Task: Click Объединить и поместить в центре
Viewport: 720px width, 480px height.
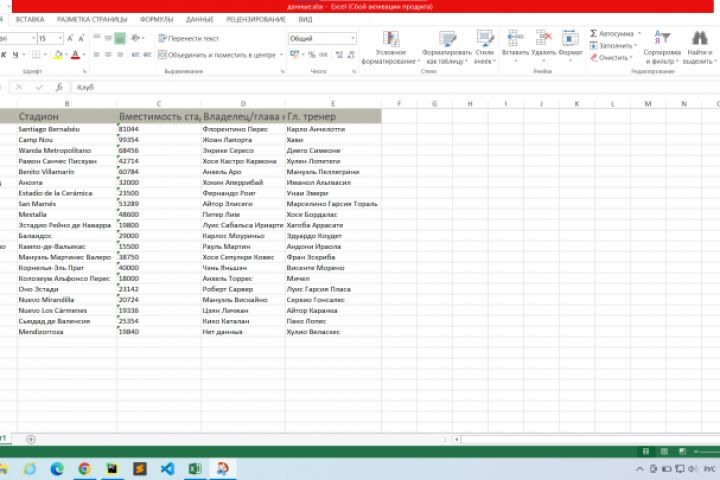Action: [x=217, y=55]
